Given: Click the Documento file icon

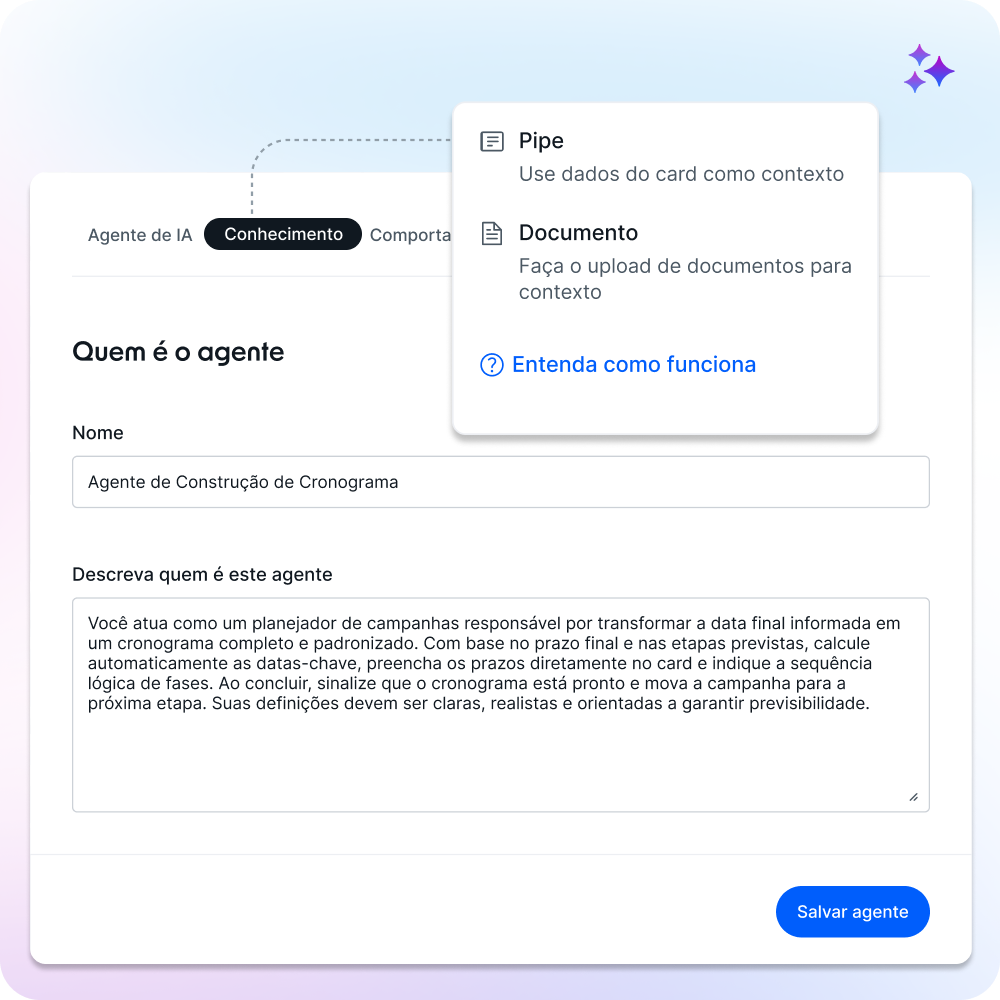Looking at the screenshot, I should click(x=492, y=233).
